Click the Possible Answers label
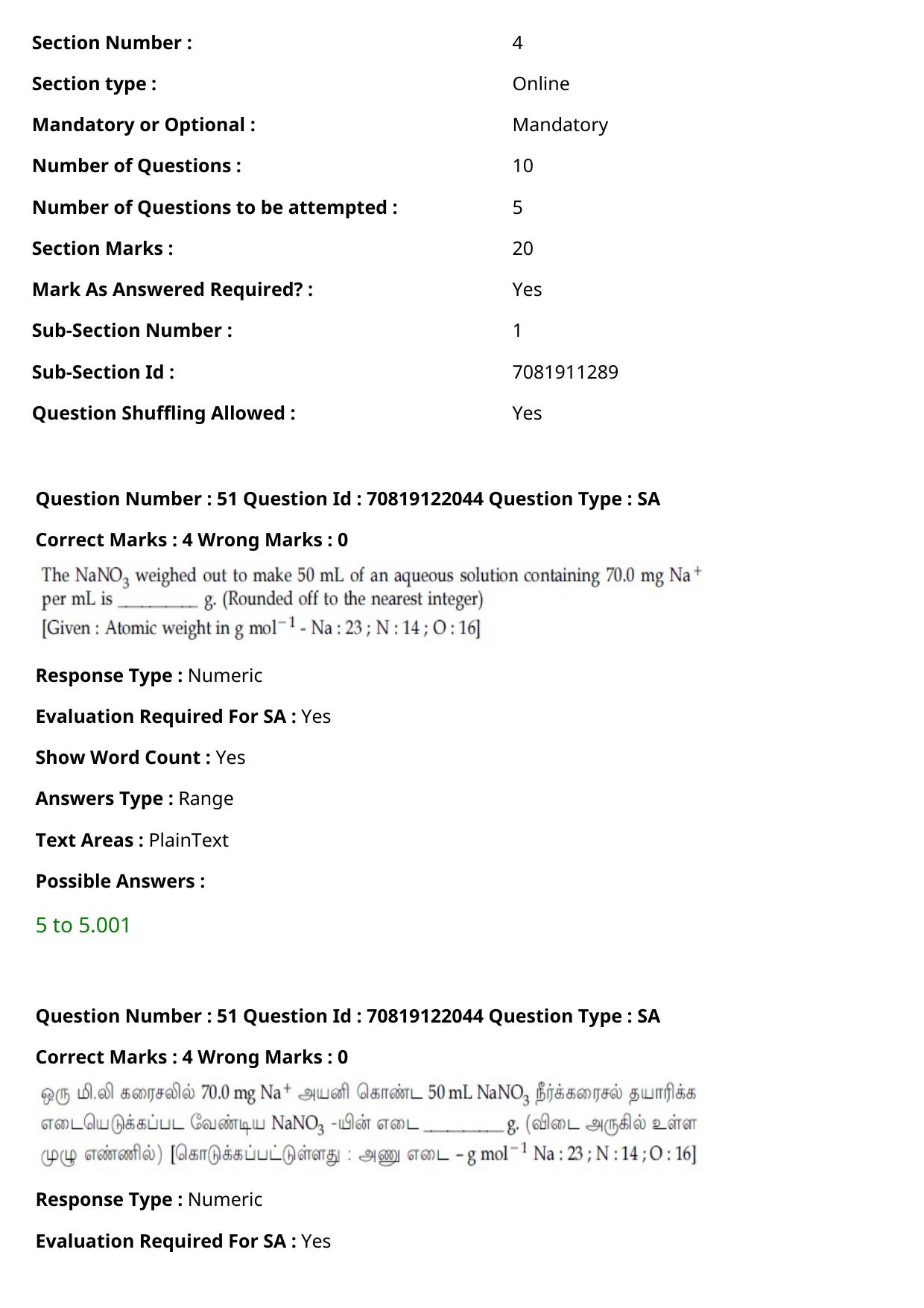The width and height of the screenshot is (924, 1308). (x=120, y=881)
